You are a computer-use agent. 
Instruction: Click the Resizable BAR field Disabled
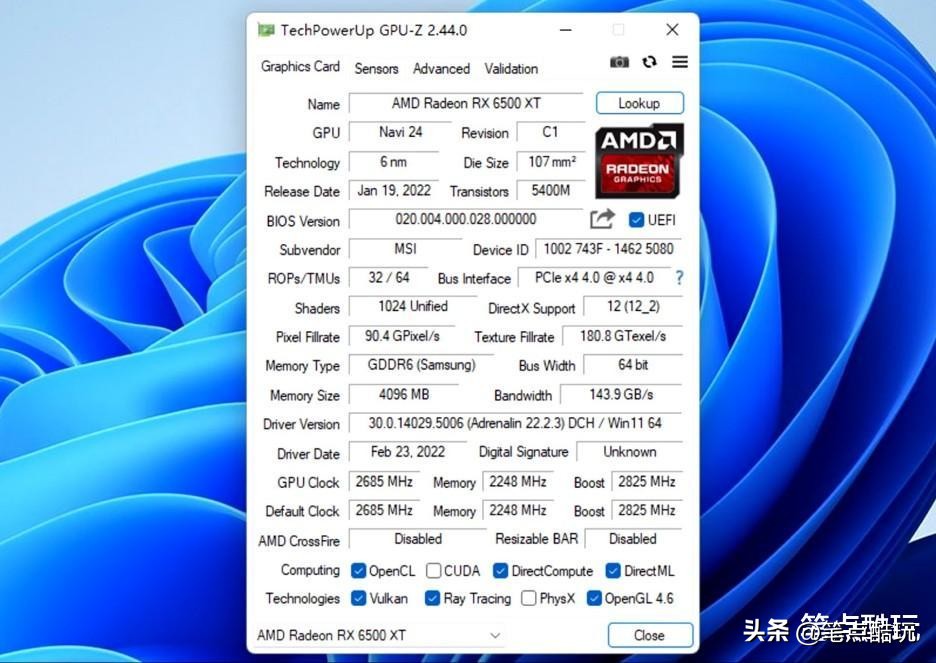pyautogui.click(x=633, y=539)
